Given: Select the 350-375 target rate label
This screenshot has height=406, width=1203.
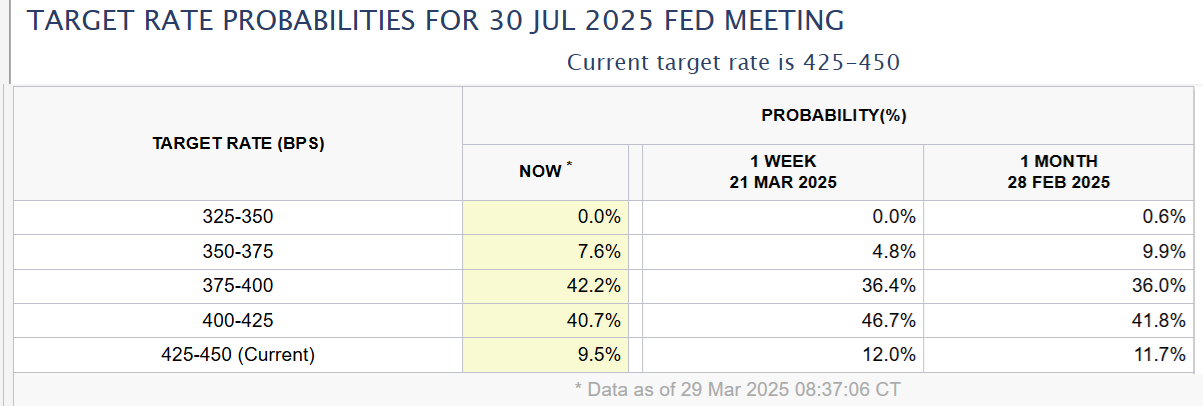Looking at the screenshot, I should point(238,251).
